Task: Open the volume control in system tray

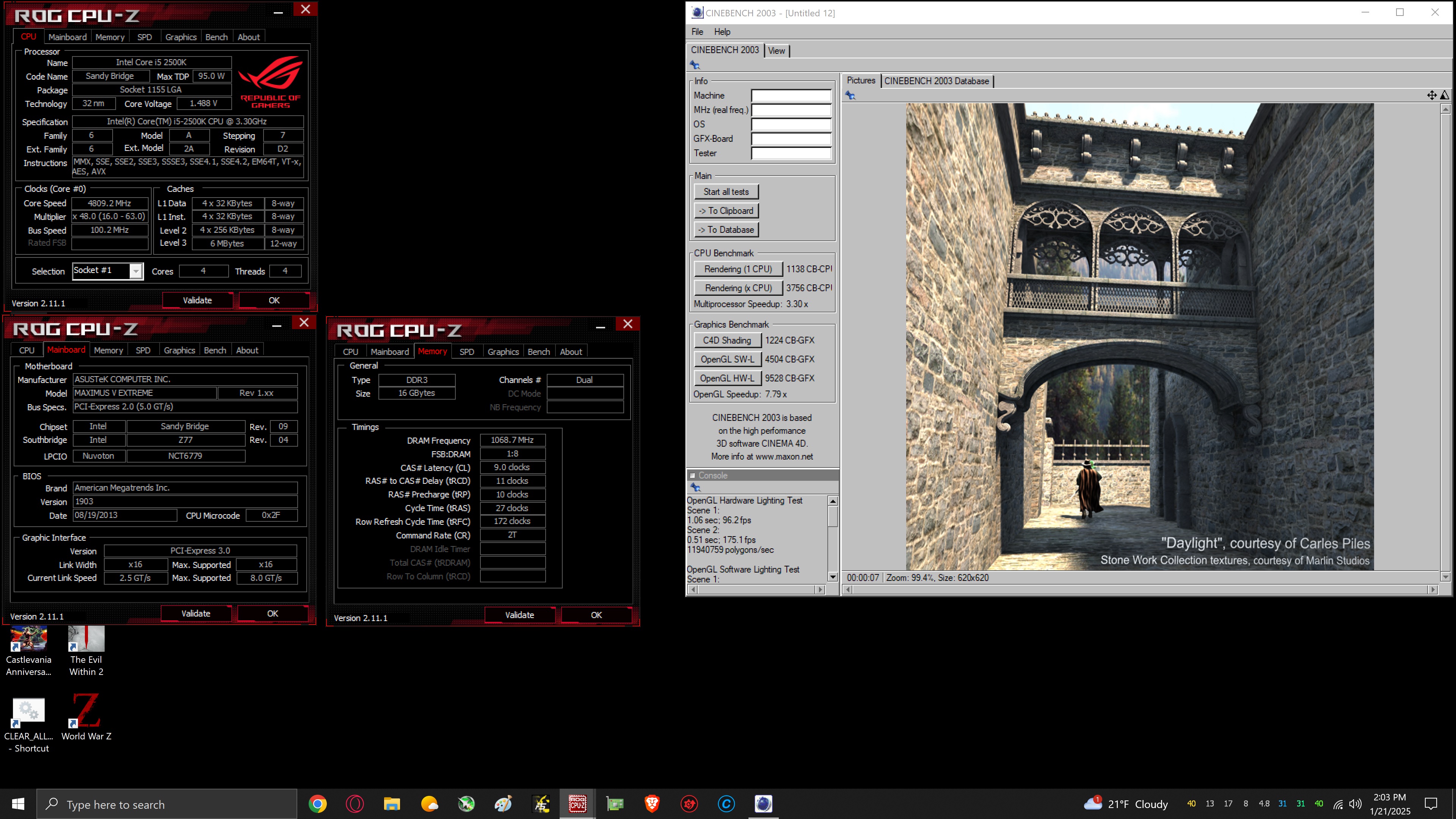Action: coord(1355,804)
